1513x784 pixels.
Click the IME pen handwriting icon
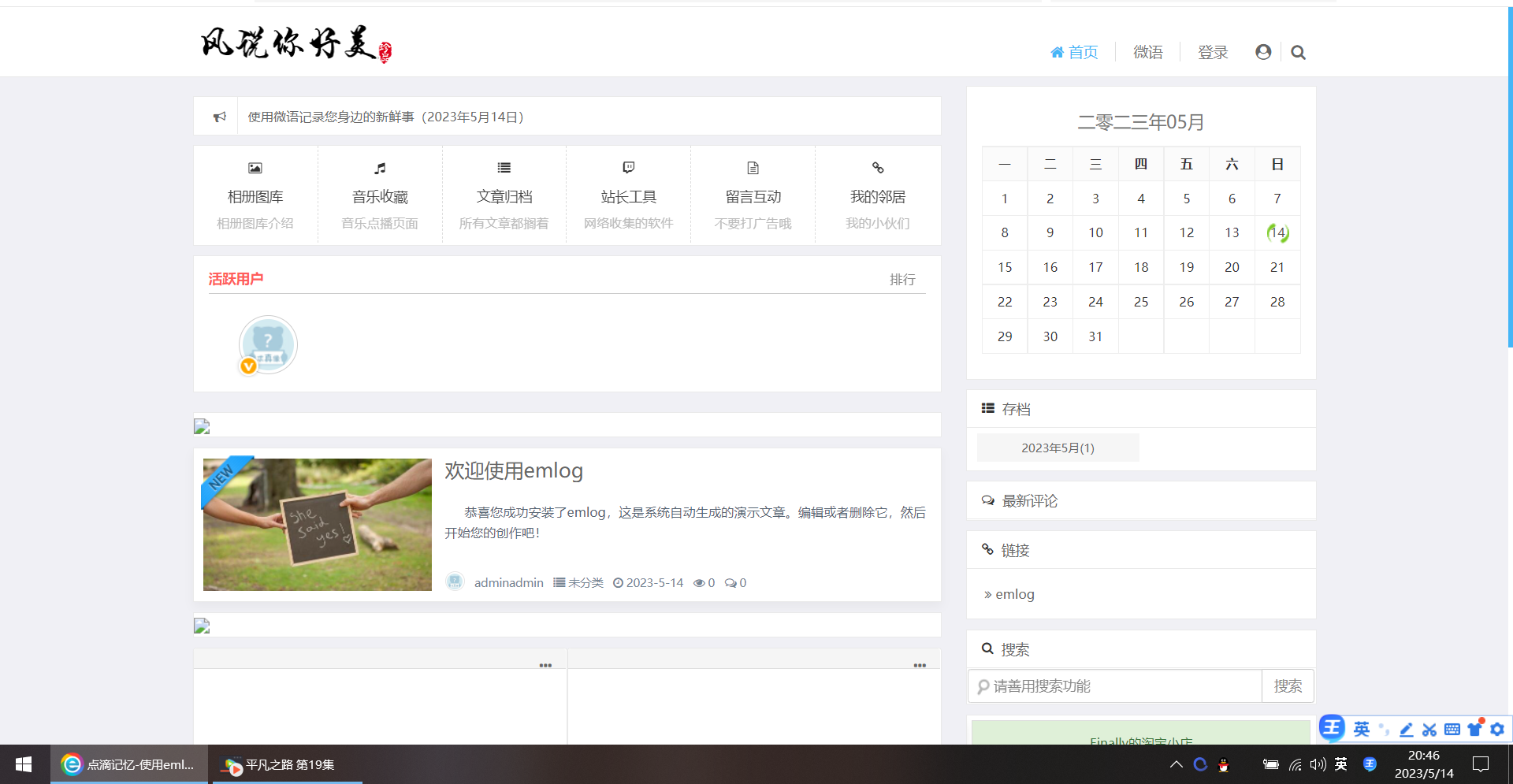[1406, 730]
